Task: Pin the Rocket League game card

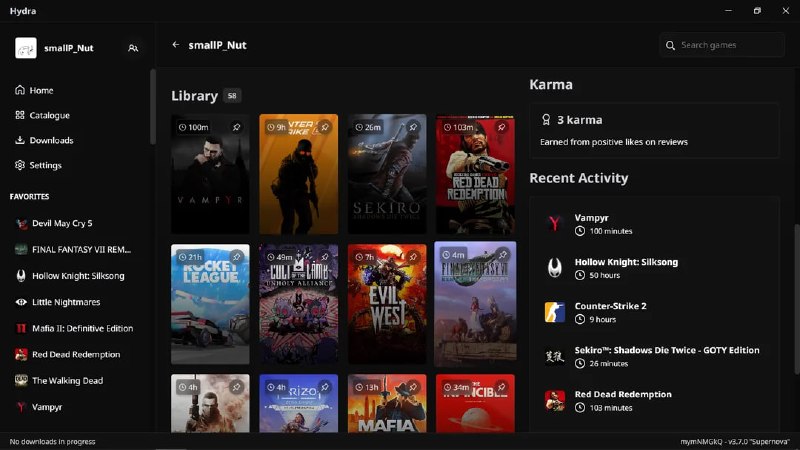Action: click(x=236, y=257)
